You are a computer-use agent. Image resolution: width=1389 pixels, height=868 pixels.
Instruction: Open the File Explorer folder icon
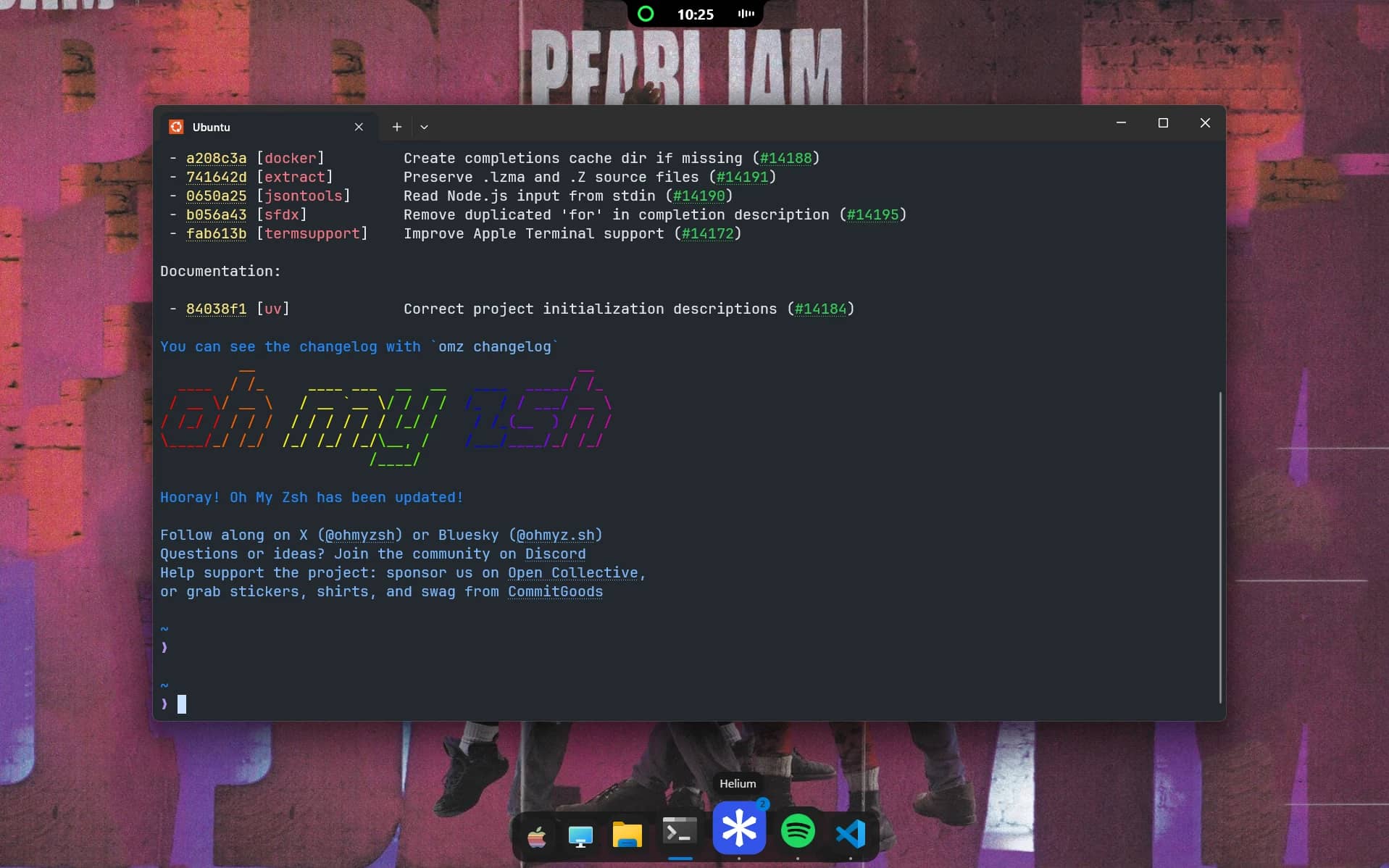[x=627, y=835]
